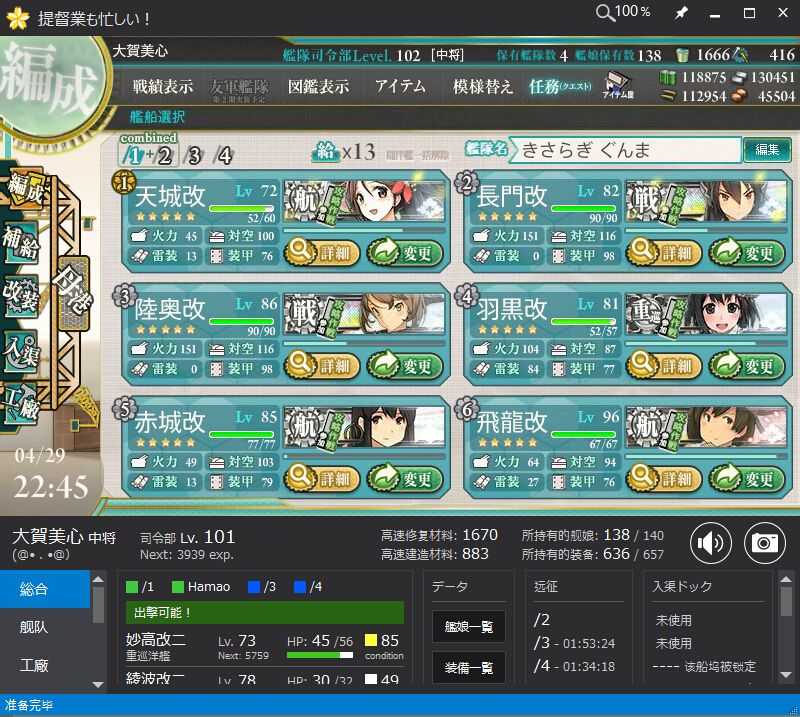800x717 pixels.
Task: Return to 母港 home port button
Action: coord(74,292)
